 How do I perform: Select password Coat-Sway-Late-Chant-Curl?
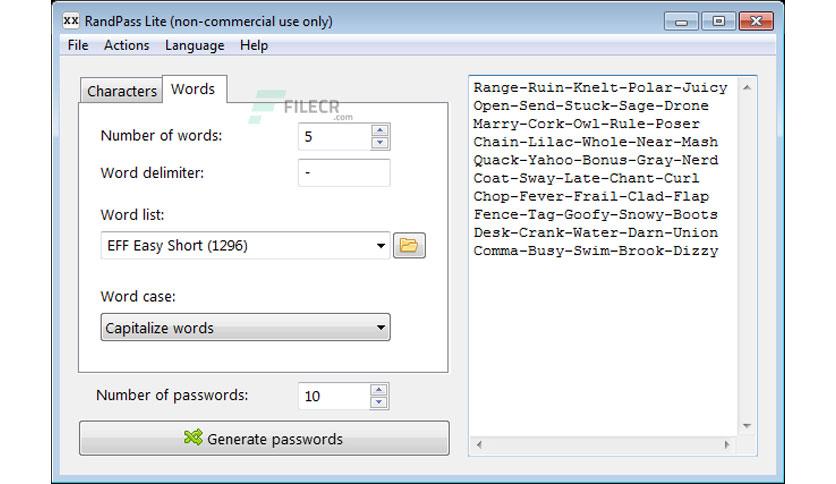click(586, 178)
